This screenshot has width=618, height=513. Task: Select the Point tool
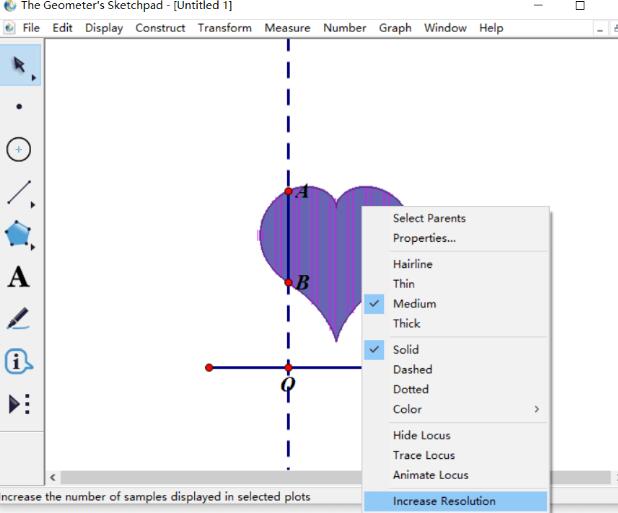[x=19, y=106]
